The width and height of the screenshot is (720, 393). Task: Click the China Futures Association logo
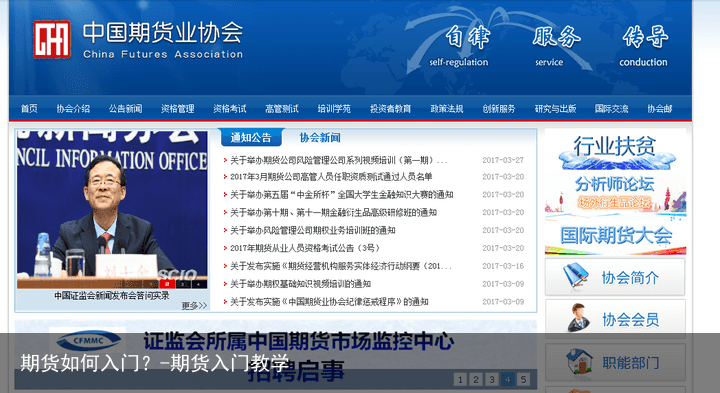(52, 39)
